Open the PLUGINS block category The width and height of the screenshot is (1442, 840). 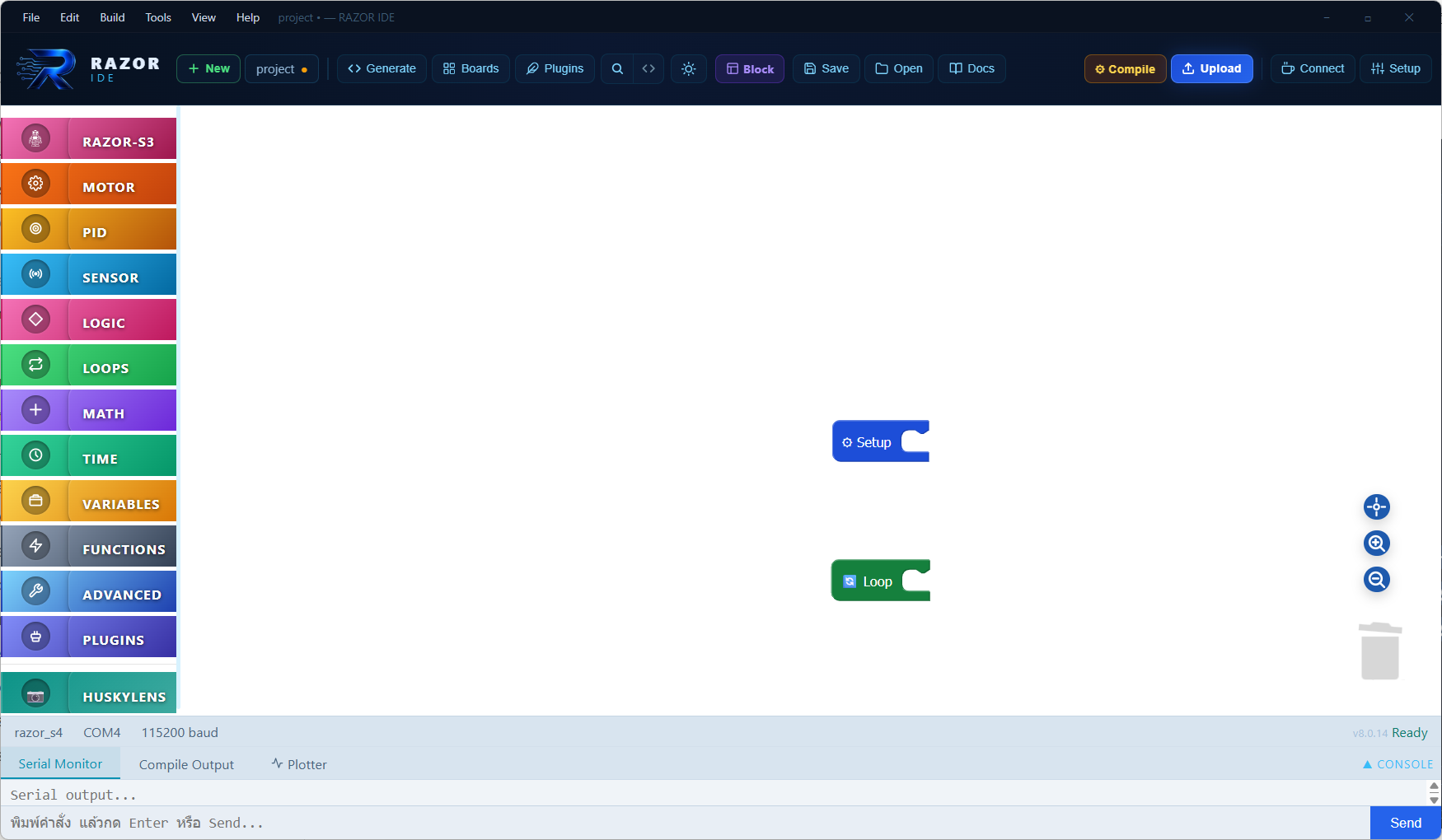pyautogui.click(x=89, y=637)
